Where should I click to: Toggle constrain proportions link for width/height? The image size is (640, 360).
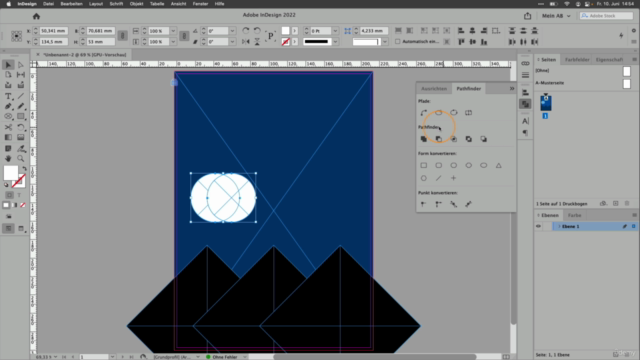tap(122, 36)
